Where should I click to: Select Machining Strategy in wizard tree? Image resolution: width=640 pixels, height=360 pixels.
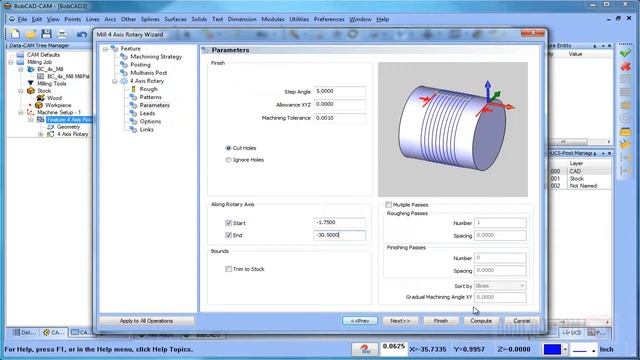[156, 57]
